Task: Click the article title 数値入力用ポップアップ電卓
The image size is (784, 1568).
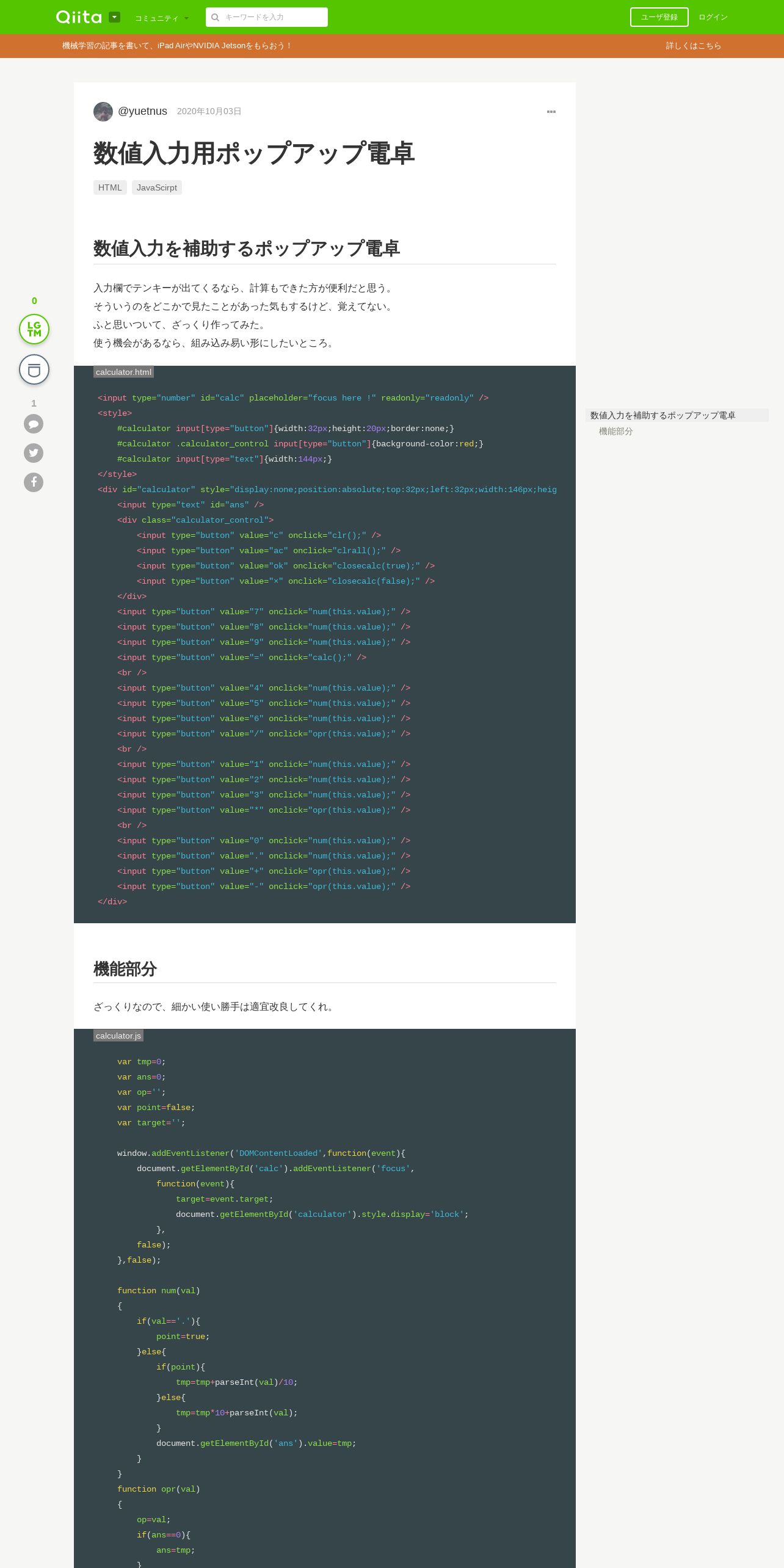Action: point(254,153)
